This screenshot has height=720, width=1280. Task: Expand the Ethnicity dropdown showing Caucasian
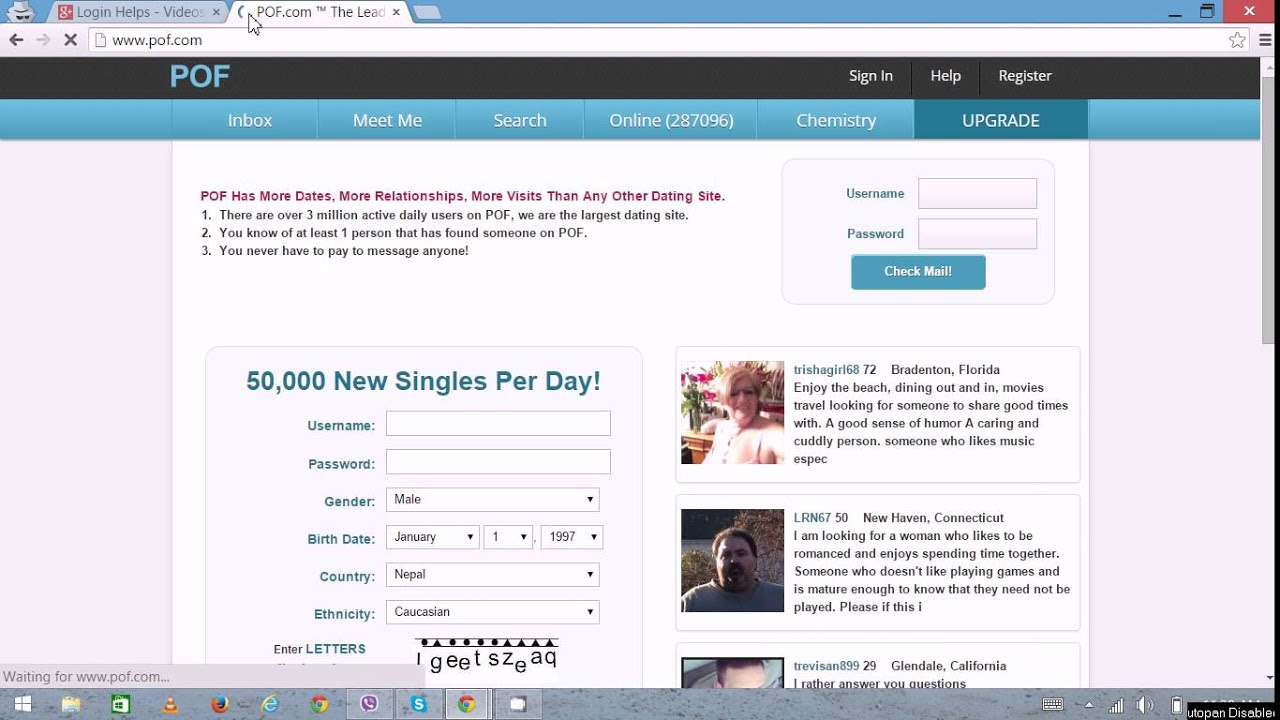[x=493, y=611]
